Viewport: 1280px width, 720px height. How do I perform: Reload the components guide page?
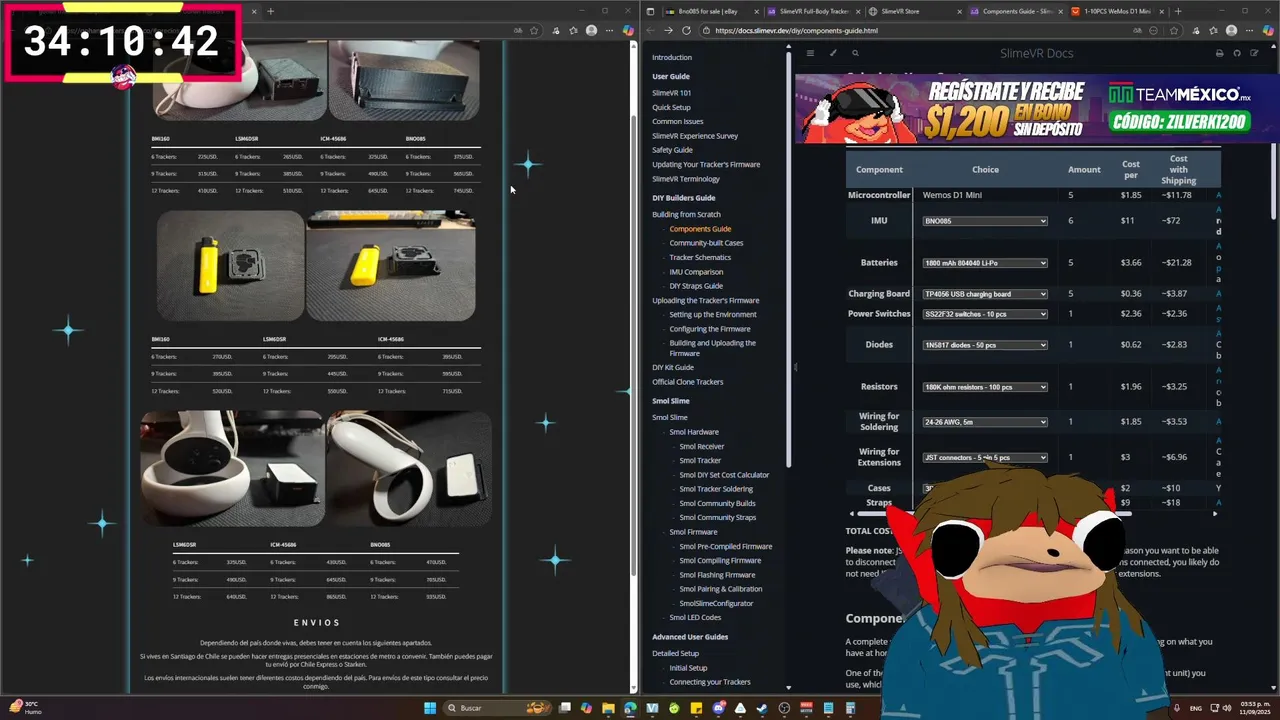(686, 30)
